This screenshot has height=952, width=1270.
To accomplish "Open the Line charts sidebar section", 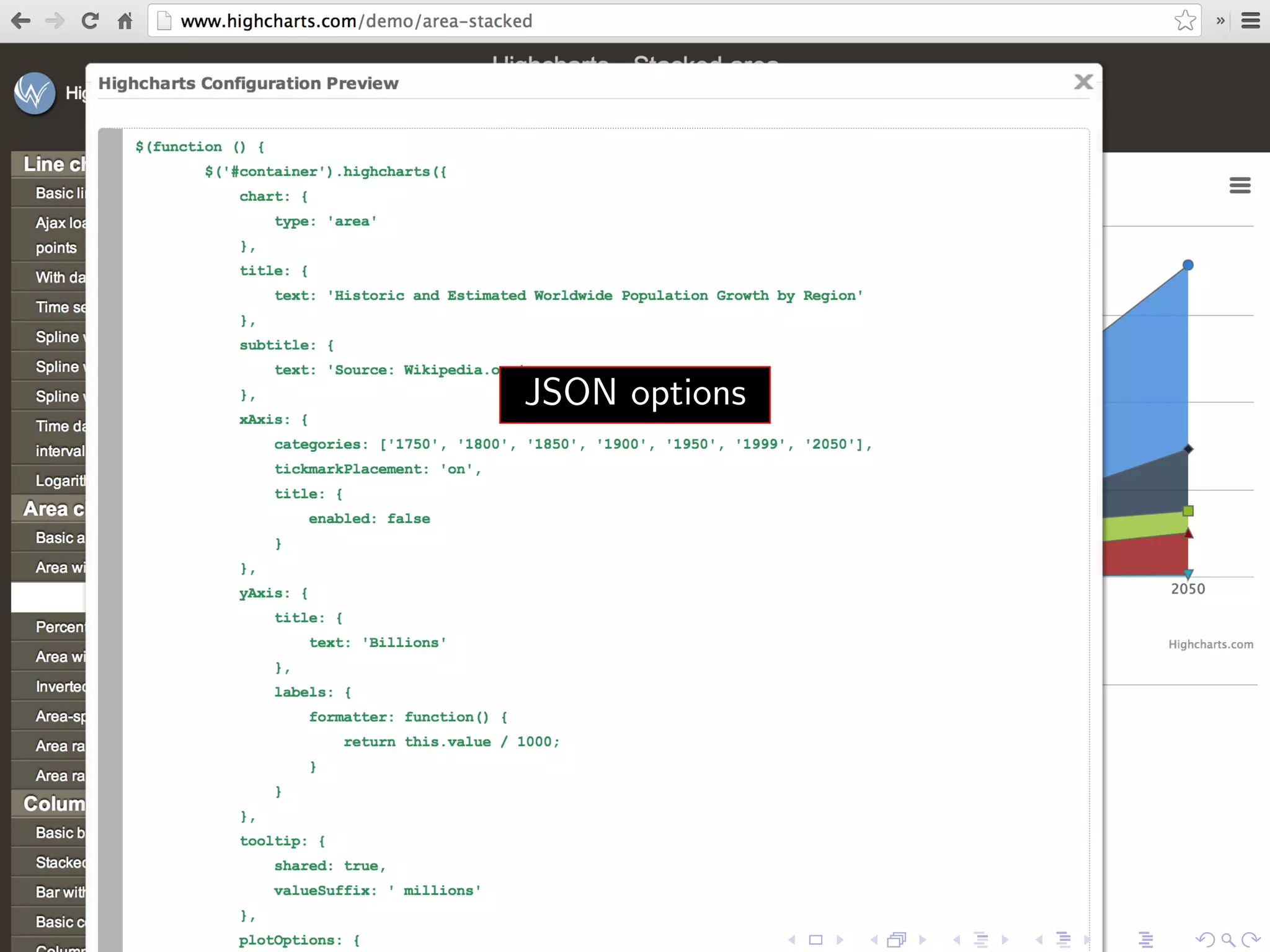I will [x=49, y=164].
